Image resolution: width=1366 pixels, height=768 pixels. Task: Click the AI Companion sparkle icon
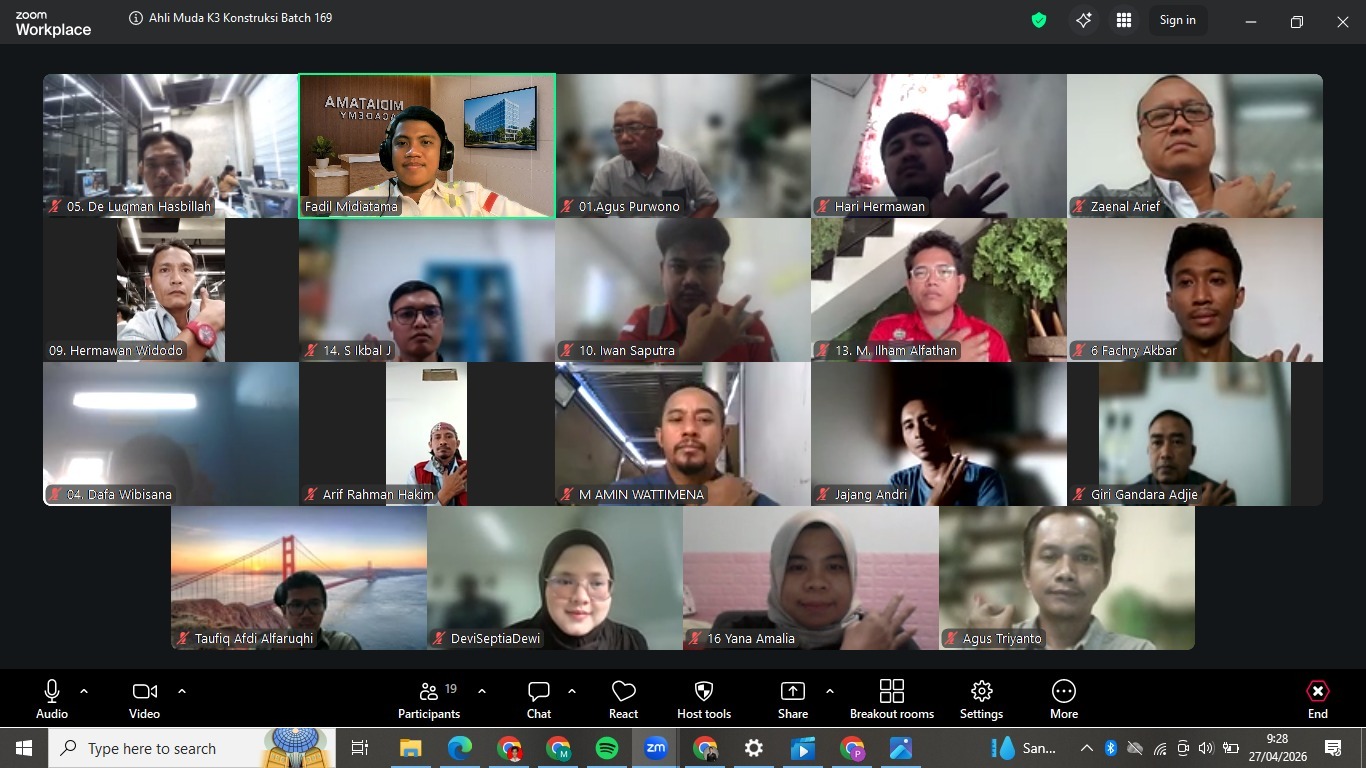pos(1083,20)
